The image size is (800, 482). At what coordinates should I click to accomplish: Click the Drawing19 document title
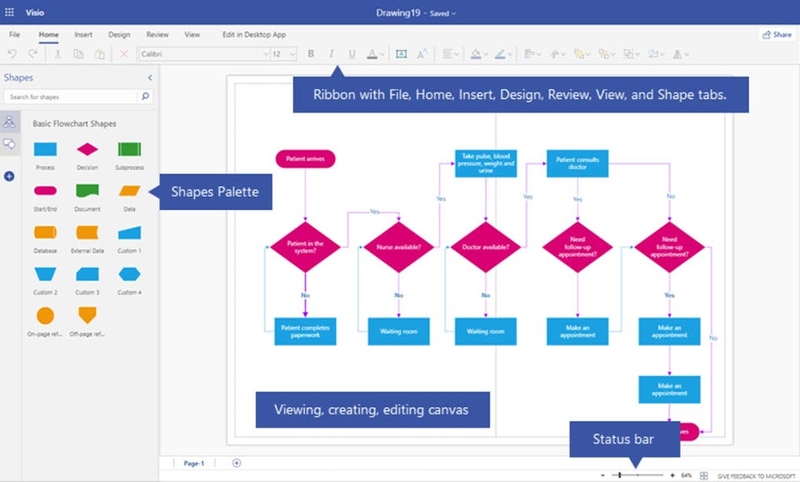[x=397, y=13]
